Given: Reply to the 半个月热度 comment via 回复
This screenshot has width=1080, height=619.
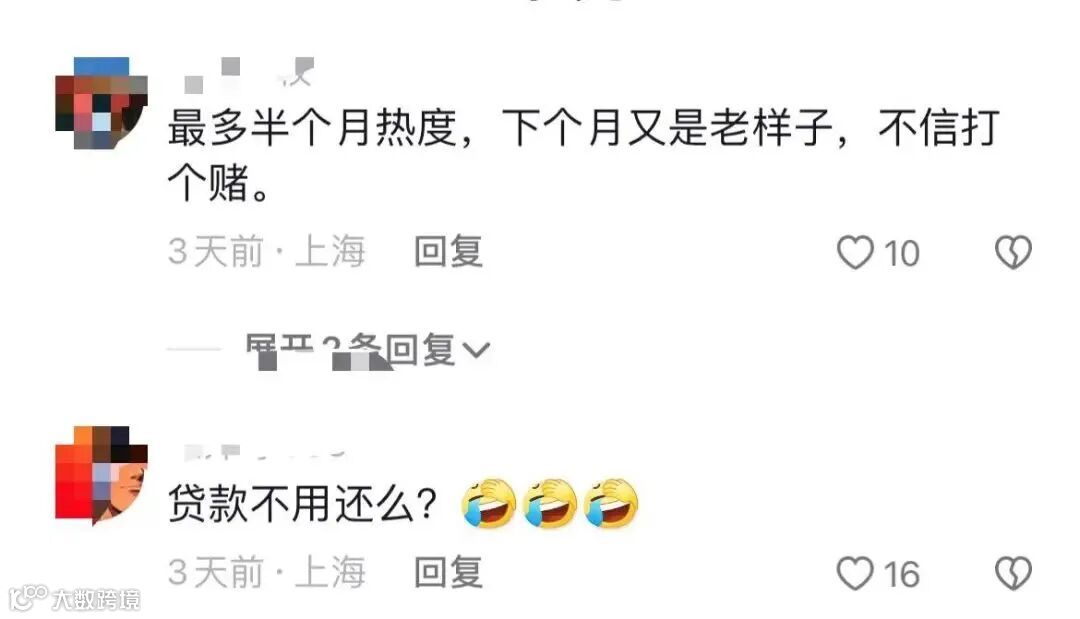Looking at the screenshot, I should [x=448, y=251].
